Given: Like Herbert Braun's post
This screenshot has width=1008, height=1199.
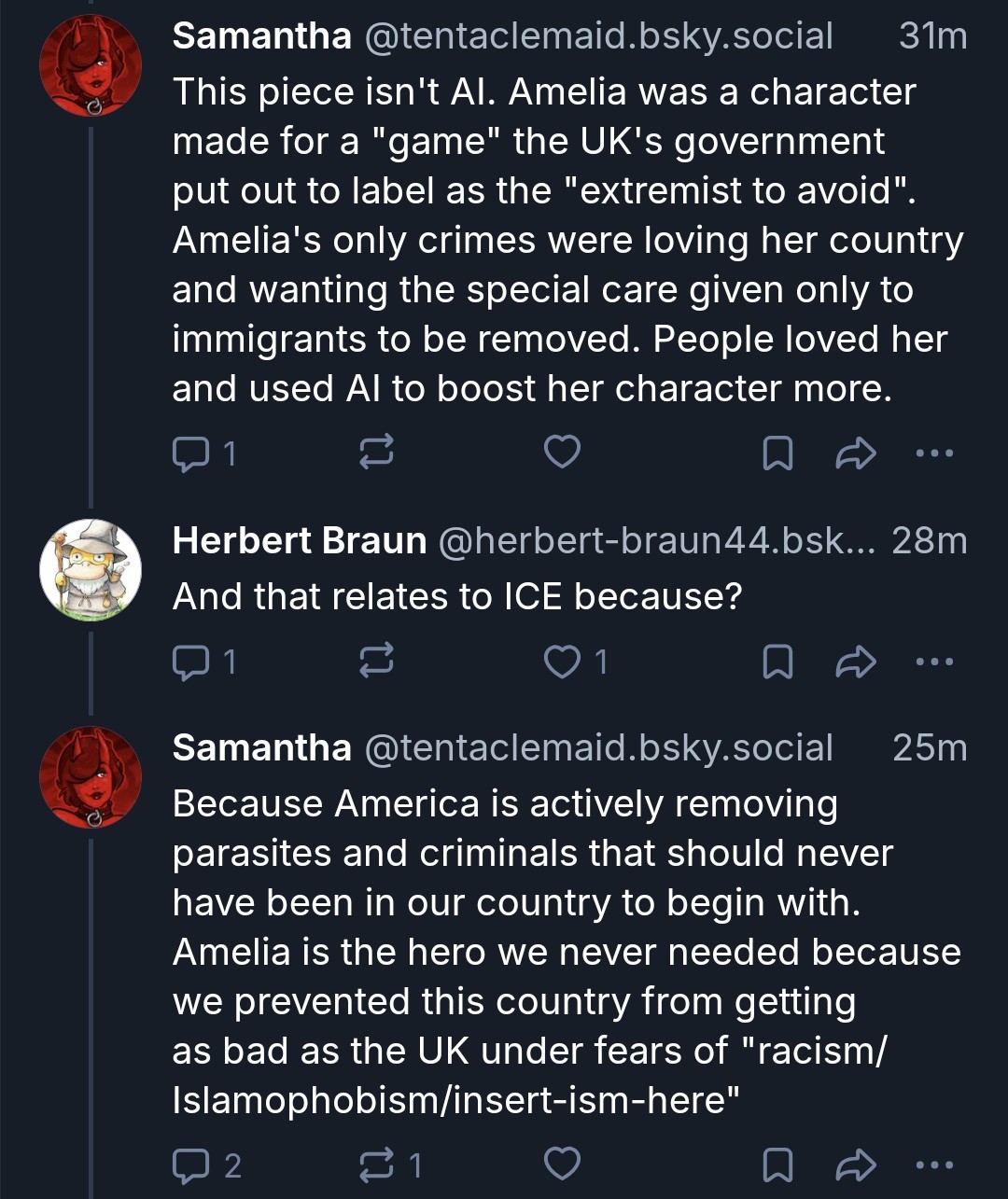Looking at the screenshot, I should pyautogui.click(x=562, y=662).
